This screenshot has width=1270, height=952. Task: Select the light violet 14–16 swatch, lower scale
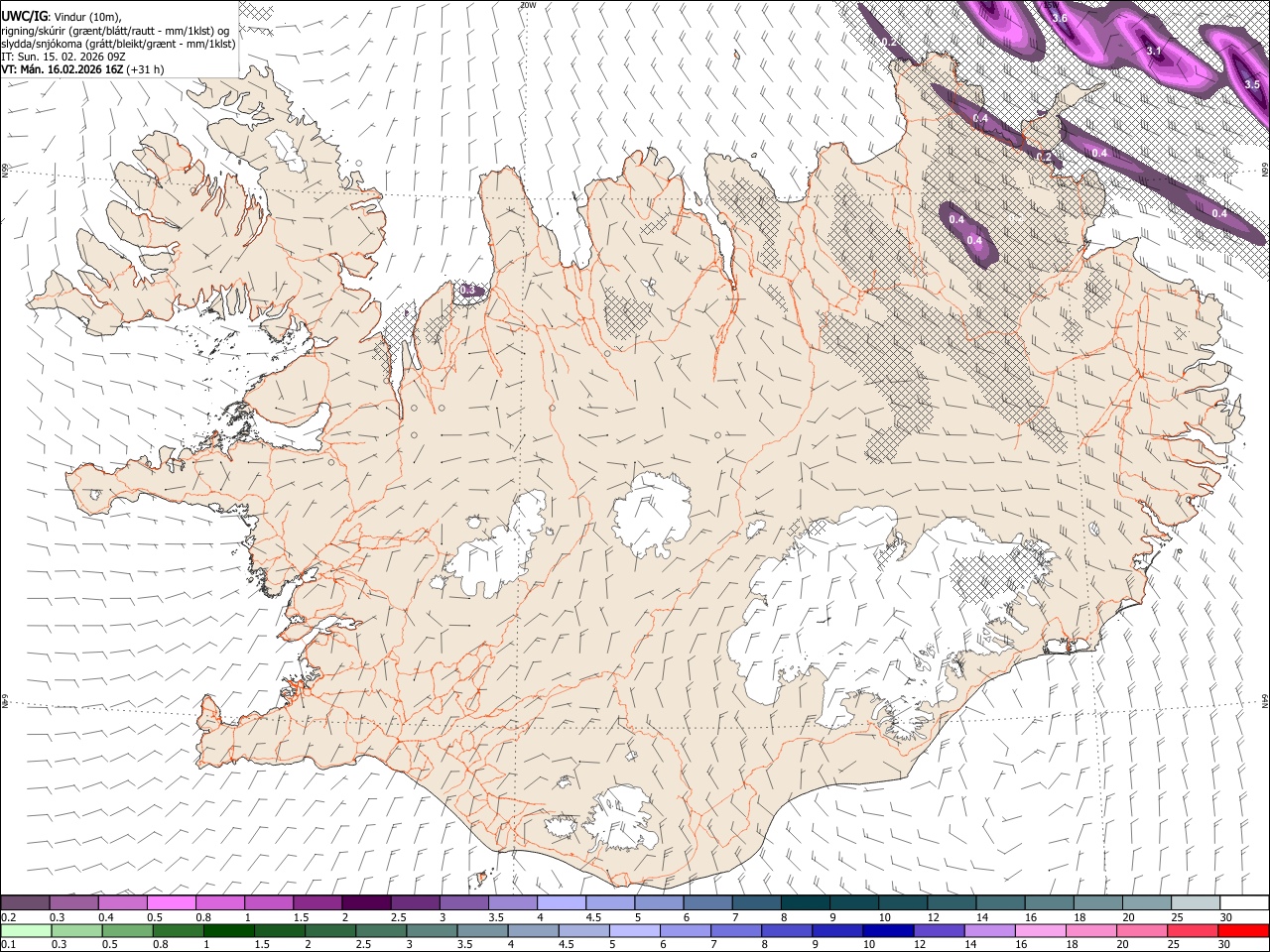pos(991,930)
